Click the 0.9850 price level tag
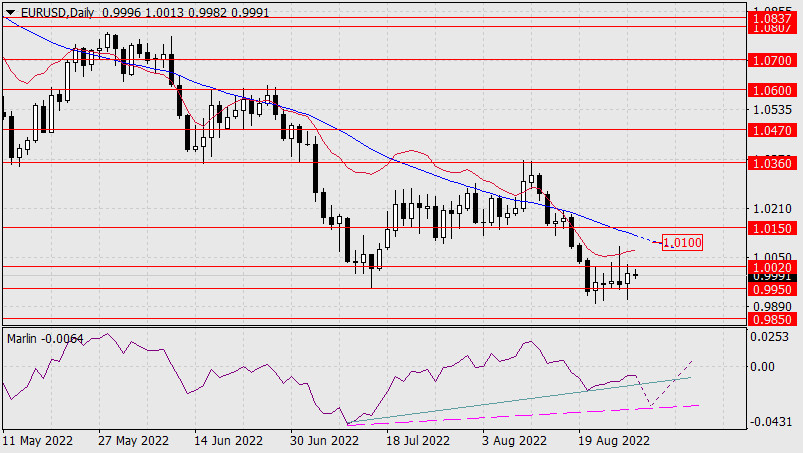 coord(774,319)
